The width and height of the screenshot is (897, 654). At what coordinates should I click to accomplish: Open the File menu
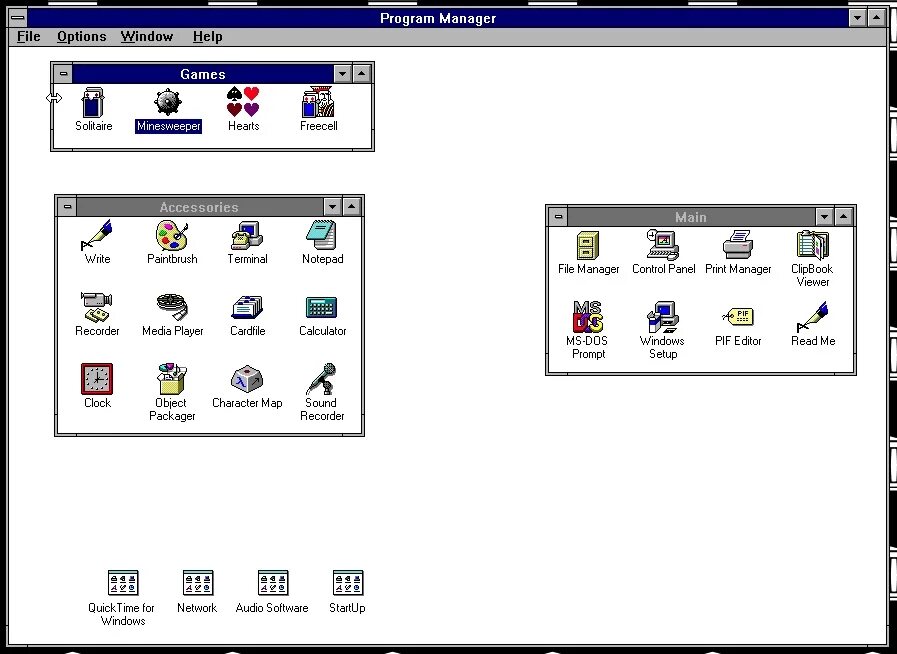coord(29,37)
